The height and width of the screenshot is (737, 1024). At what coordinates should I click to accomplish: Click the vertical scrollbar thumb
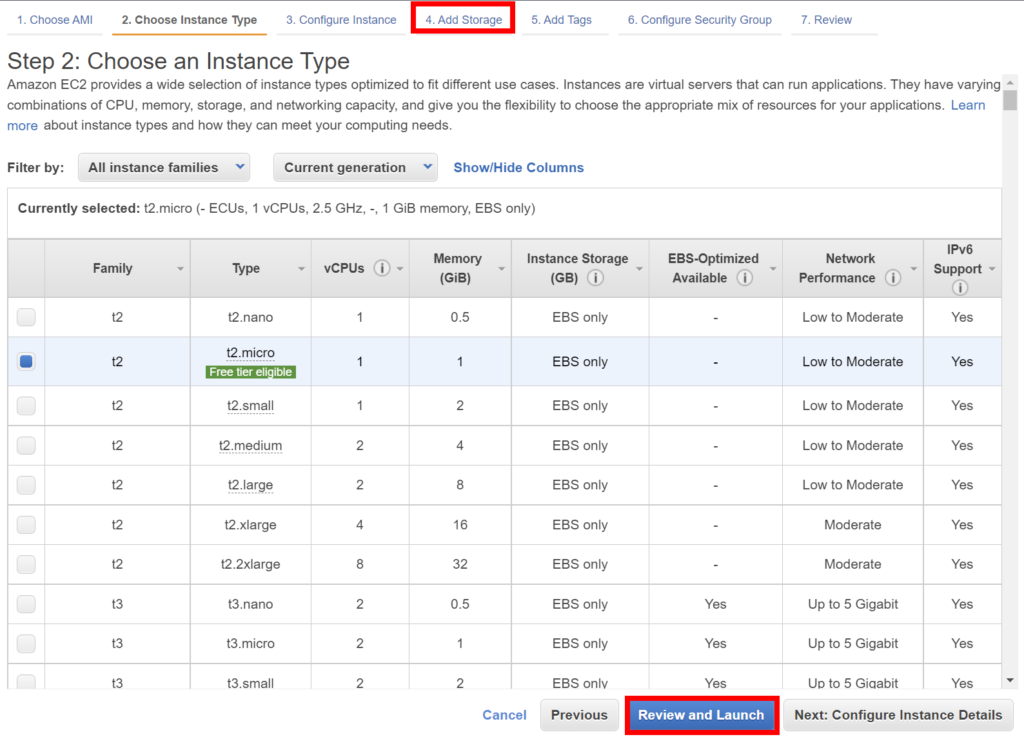pyautogui.click(x=1010, y=100)
